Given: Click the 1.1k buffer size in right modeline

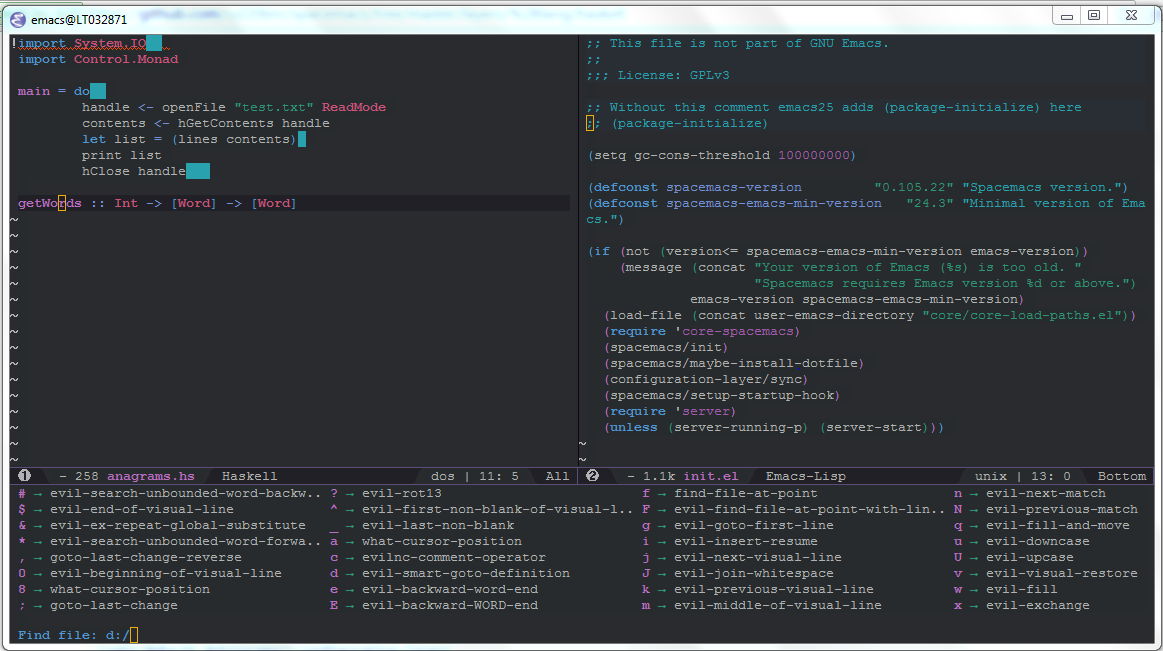Looking at the screenshot, I should click(x=659, y=476).
